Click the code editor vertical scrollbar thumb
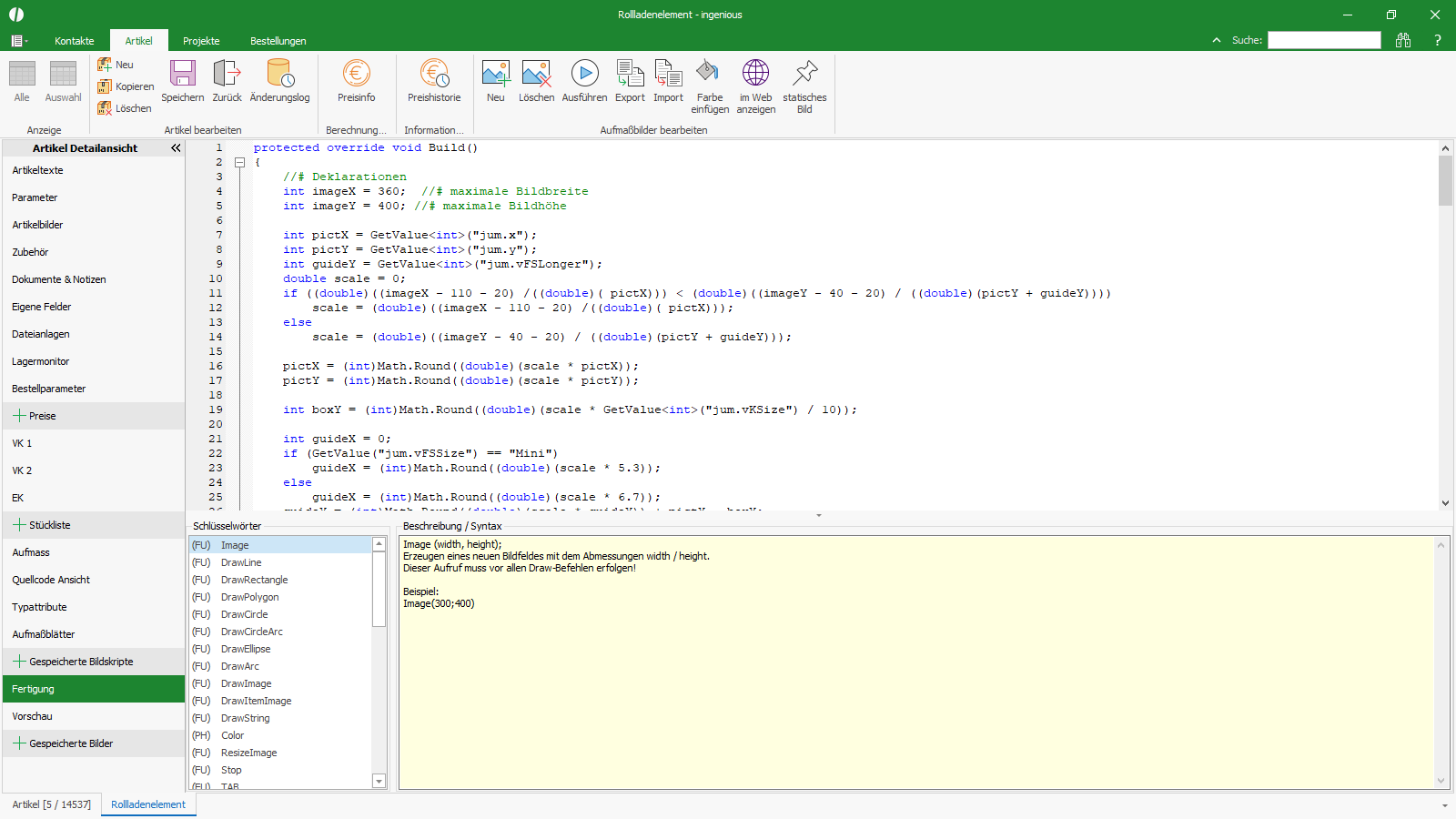 [1445, 180]
